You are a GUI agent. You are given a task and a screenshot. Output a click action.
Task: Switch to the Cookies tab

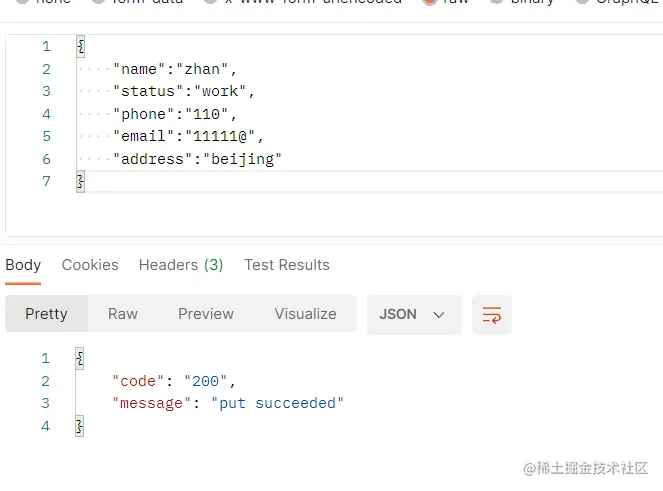click(x=90, y=265)
